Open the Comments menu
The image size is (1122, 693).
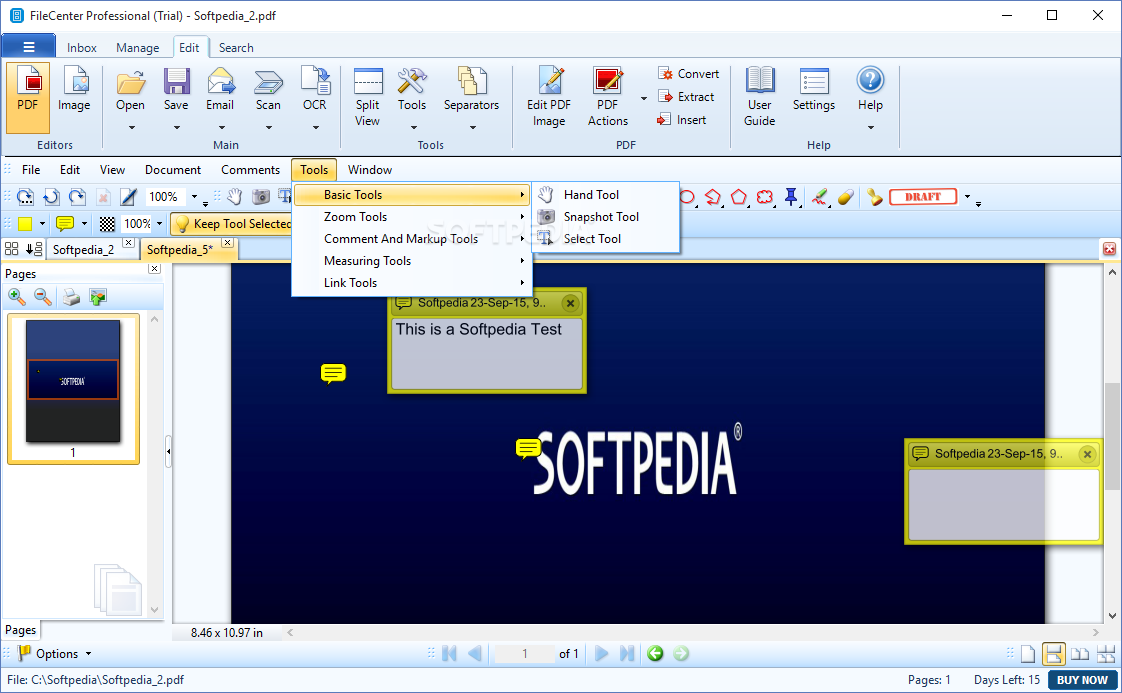tap(250, 170)
